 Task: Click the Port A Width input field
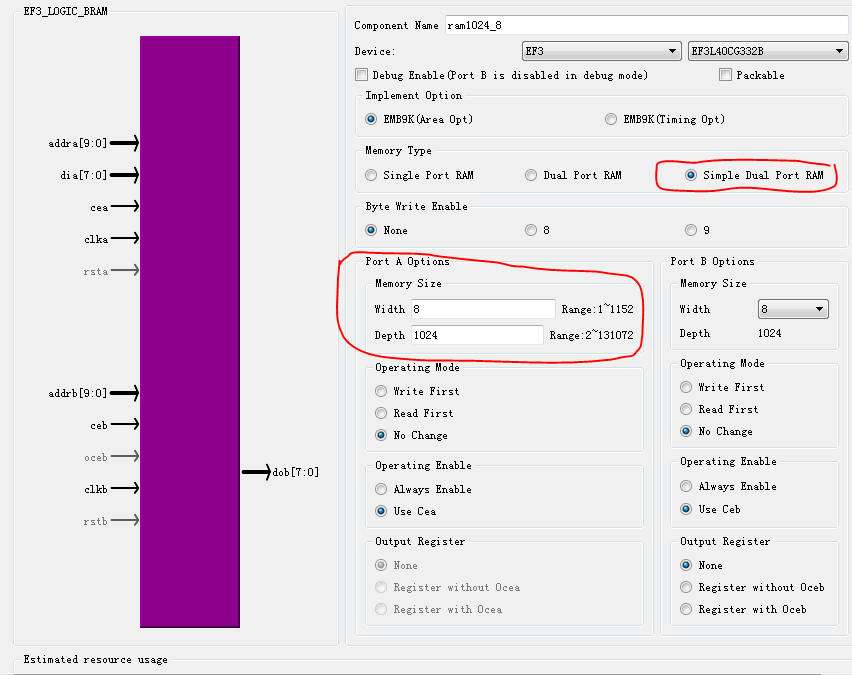(x=481, y=309)
